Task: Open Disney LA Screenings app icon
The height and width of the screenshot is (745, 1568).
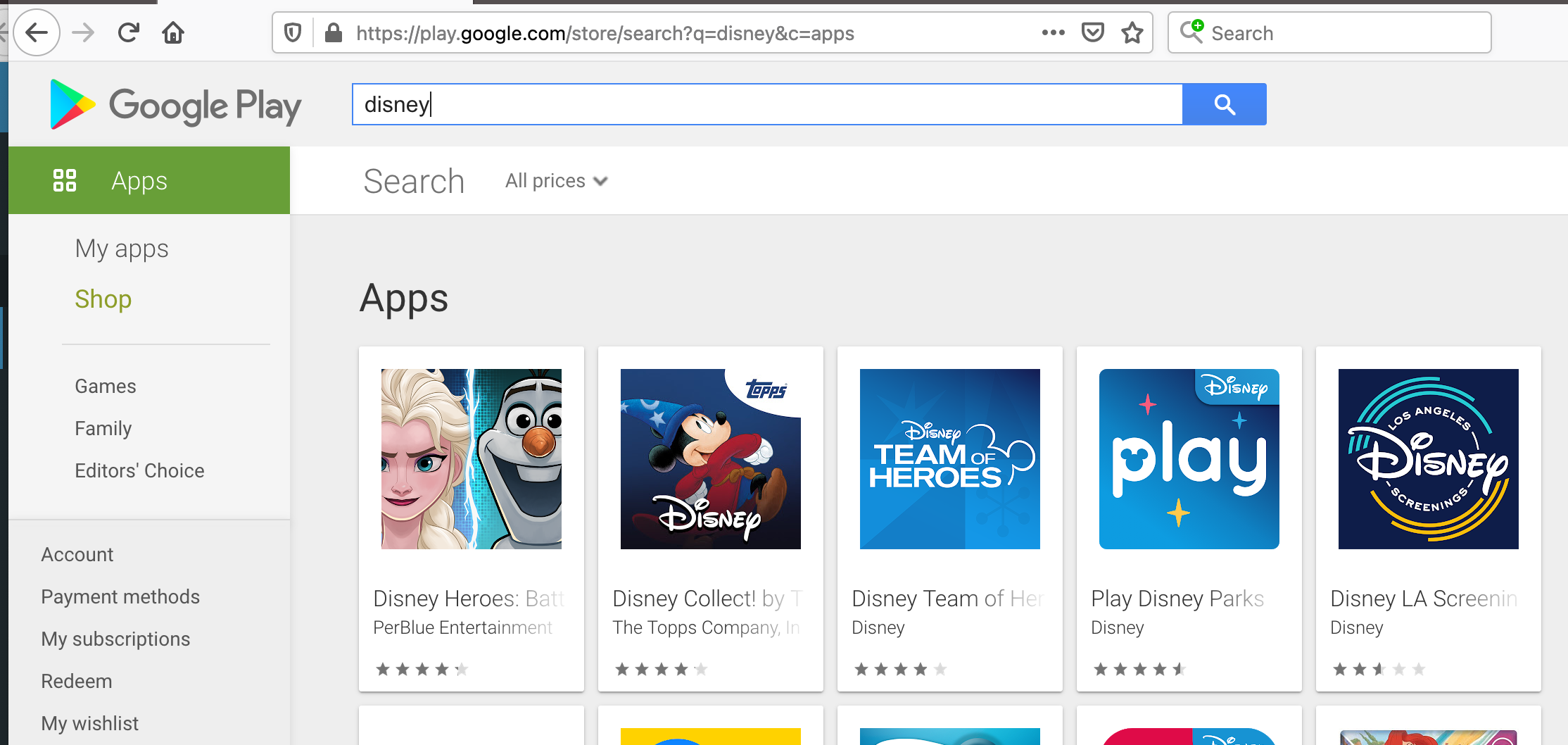Action: coord(1429,459)
